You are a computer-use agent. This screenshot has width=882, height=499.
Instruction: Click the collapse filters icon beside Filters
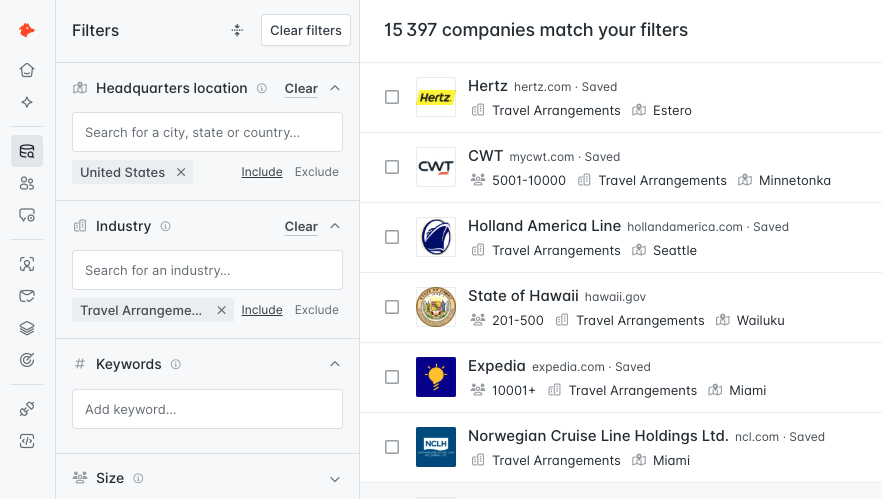point(237,30)
